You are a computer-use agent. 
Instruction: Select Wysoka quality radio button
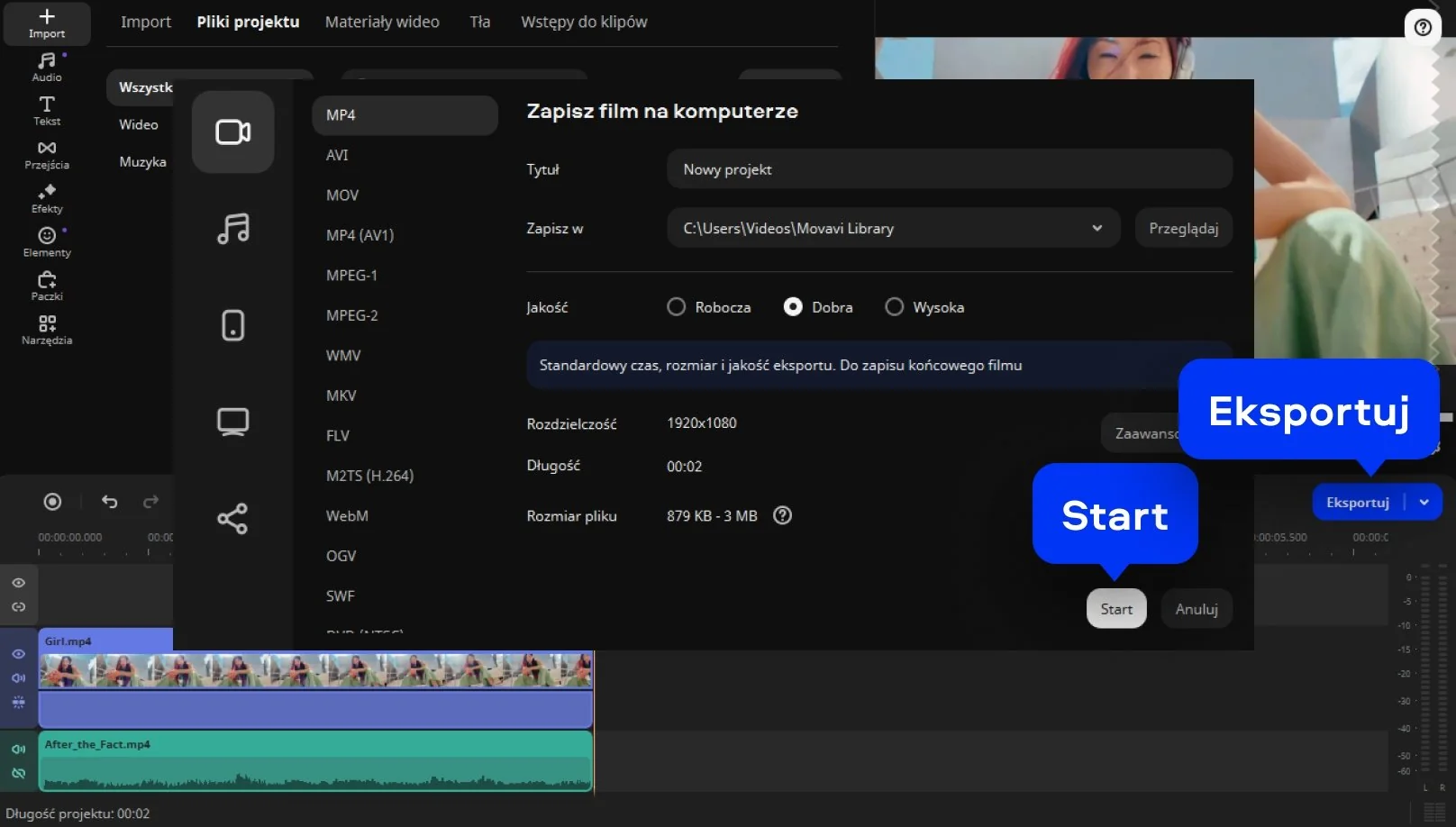894,307
